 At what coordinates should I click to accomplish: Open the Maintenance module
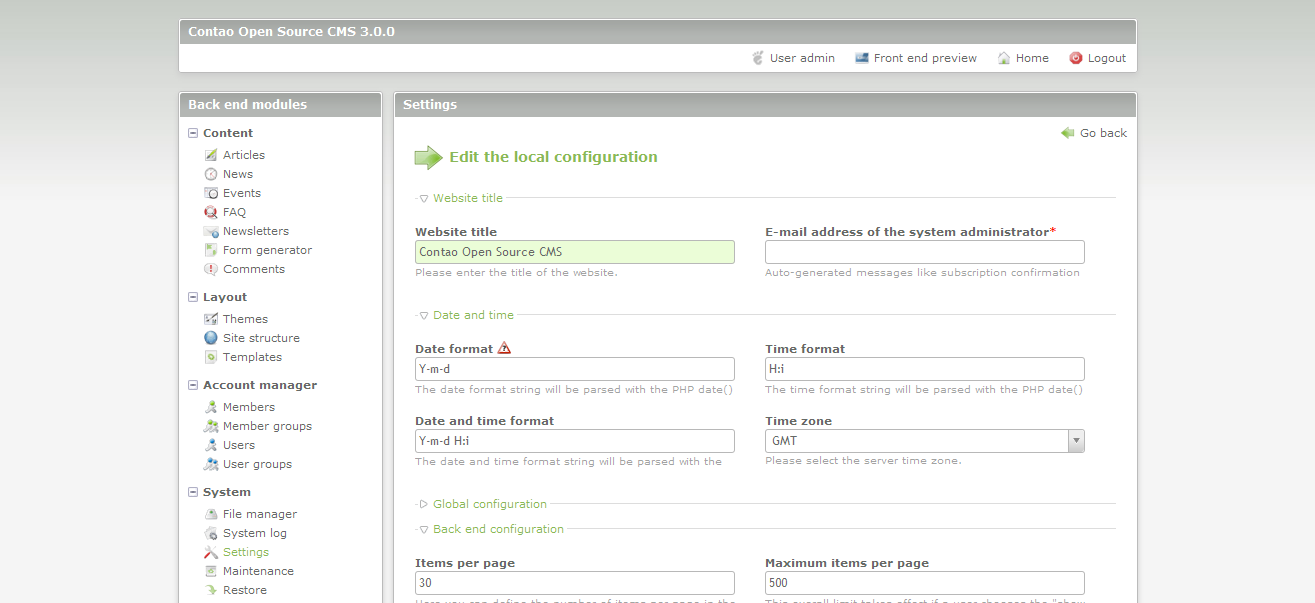pos(256,571)
